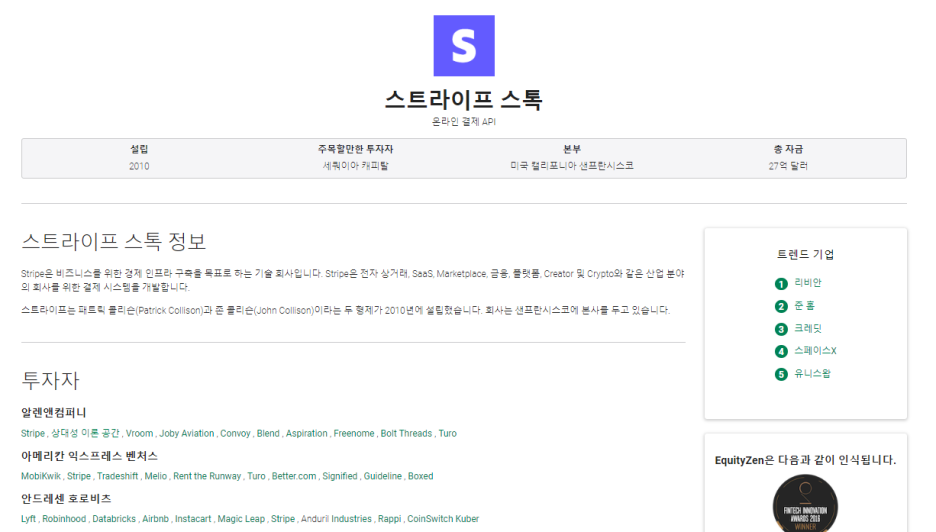Click the 알렌앤컴퍼니 investor heading
Image resolution: width=936 pixels, height=532 pixels.
pyautogui.click(x=54, y=413)
